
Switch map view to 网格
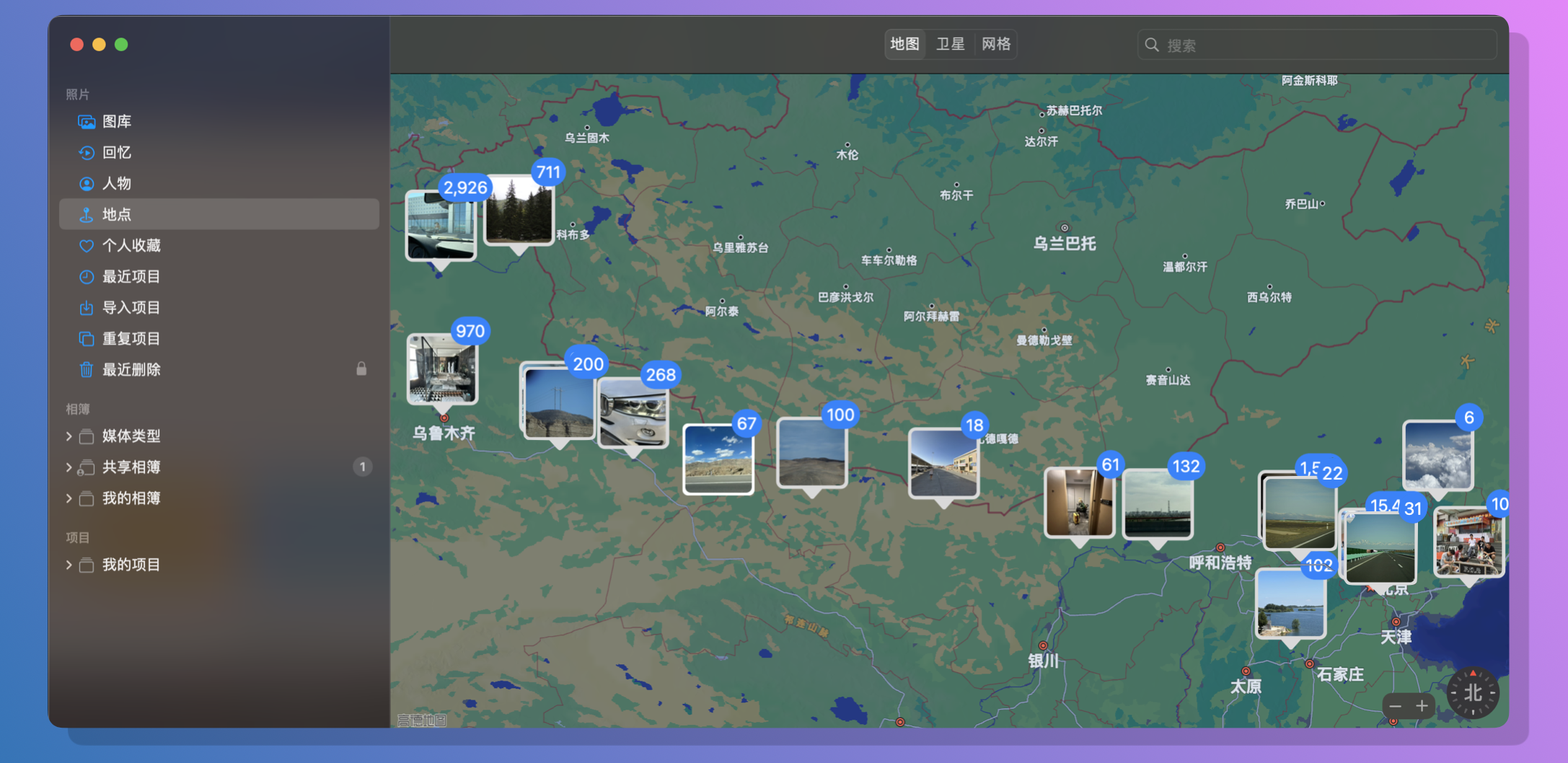pos(996,44)
